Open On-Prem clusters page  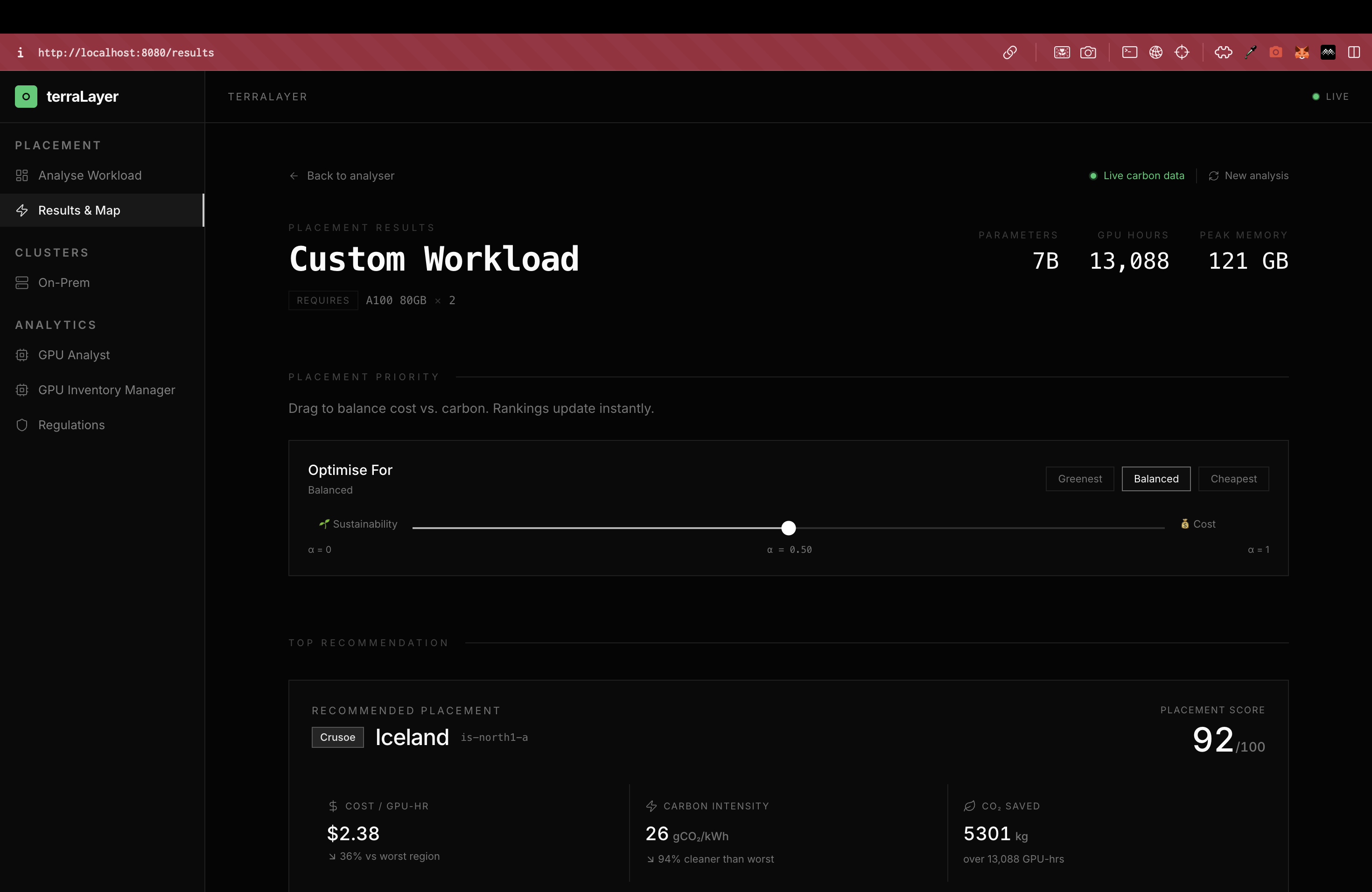click(63, 283)
